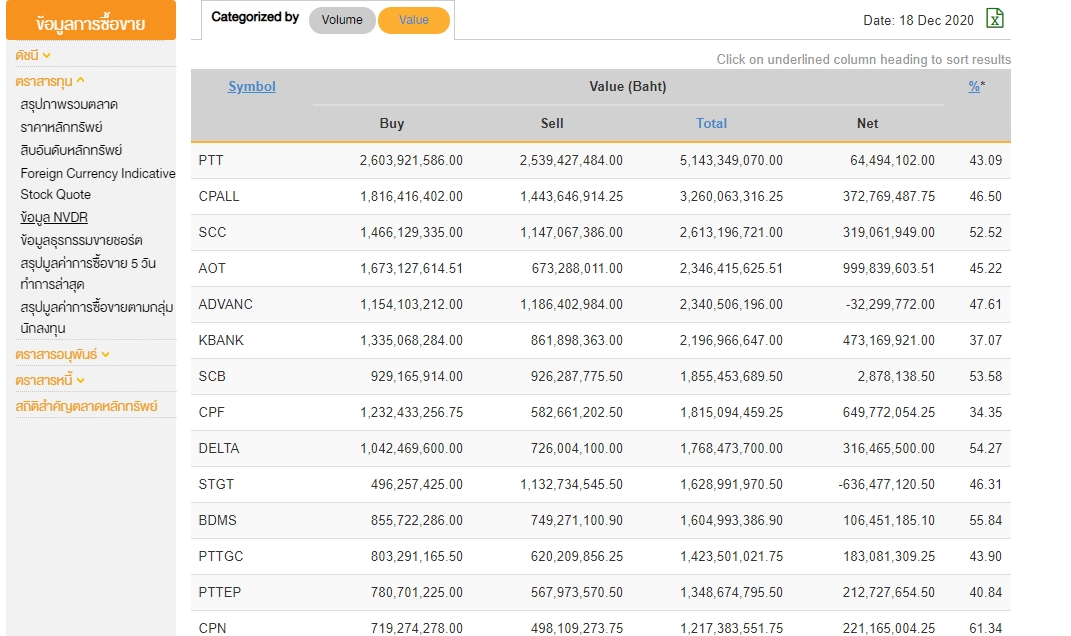Click PTTEP total value 1,348,674,795.50

tap(731, 592)
